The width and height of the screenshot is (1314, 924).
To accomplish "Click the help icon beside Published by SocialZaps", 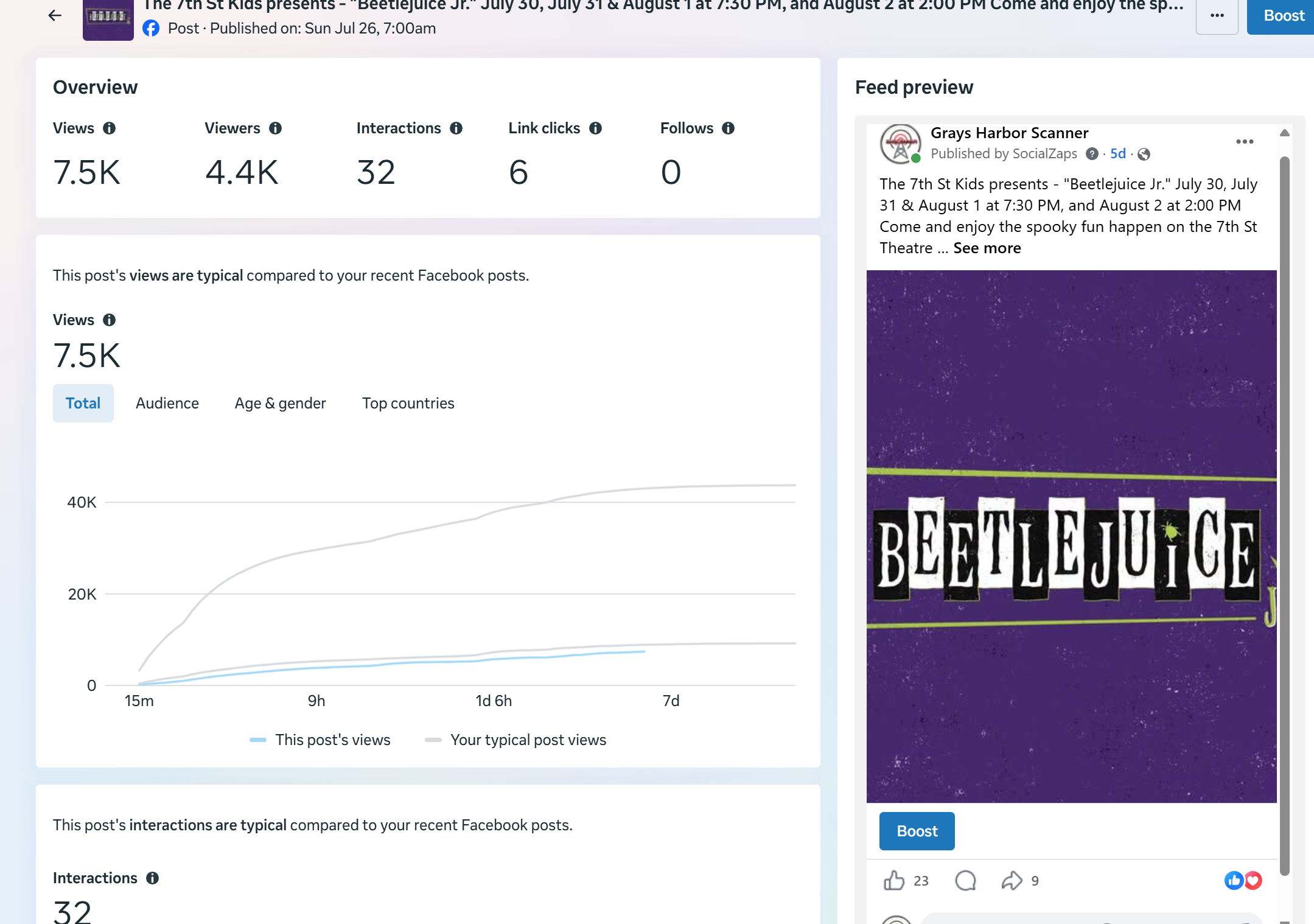I will click(1092, 154).
